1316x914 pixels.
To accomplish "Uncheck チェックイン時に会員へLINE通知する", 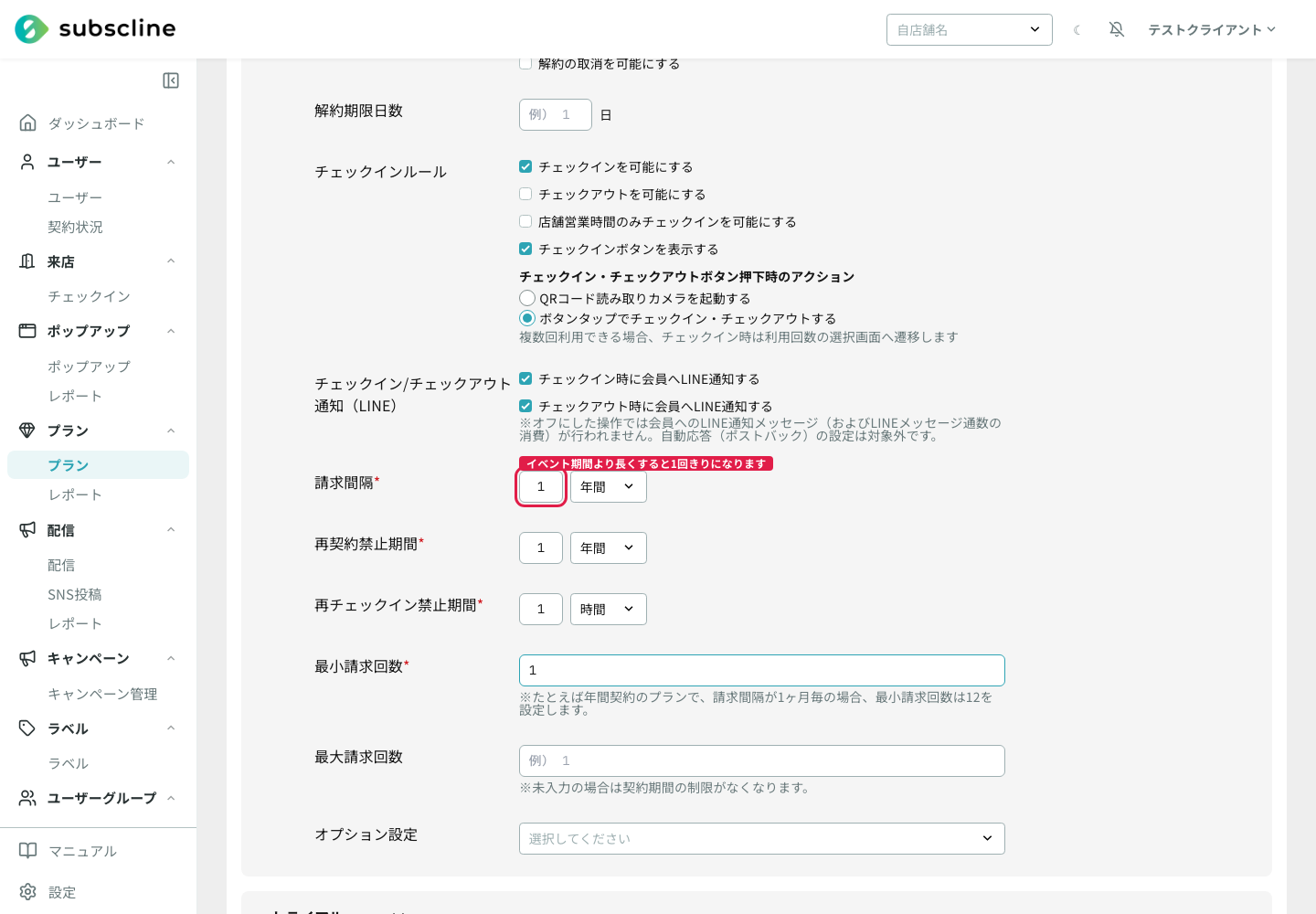I will (525, 378).
